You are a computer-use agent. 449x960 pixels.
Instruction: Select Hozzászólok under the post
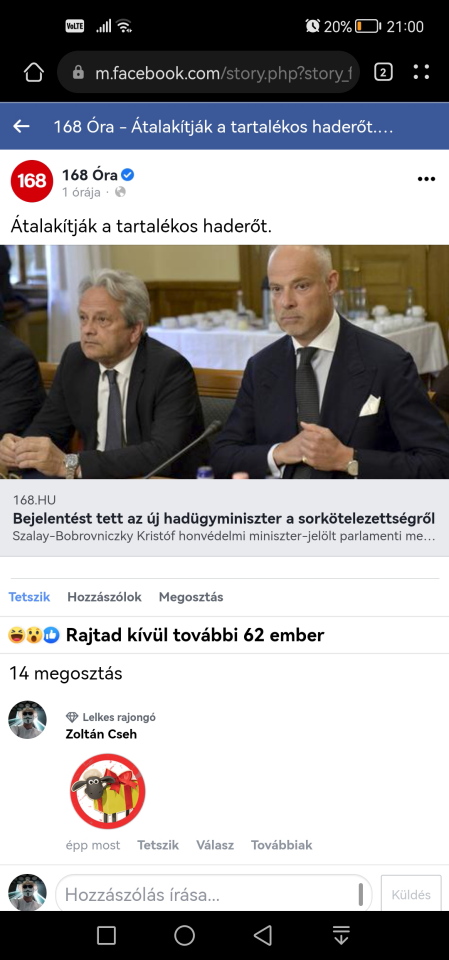tap(105, 597)
